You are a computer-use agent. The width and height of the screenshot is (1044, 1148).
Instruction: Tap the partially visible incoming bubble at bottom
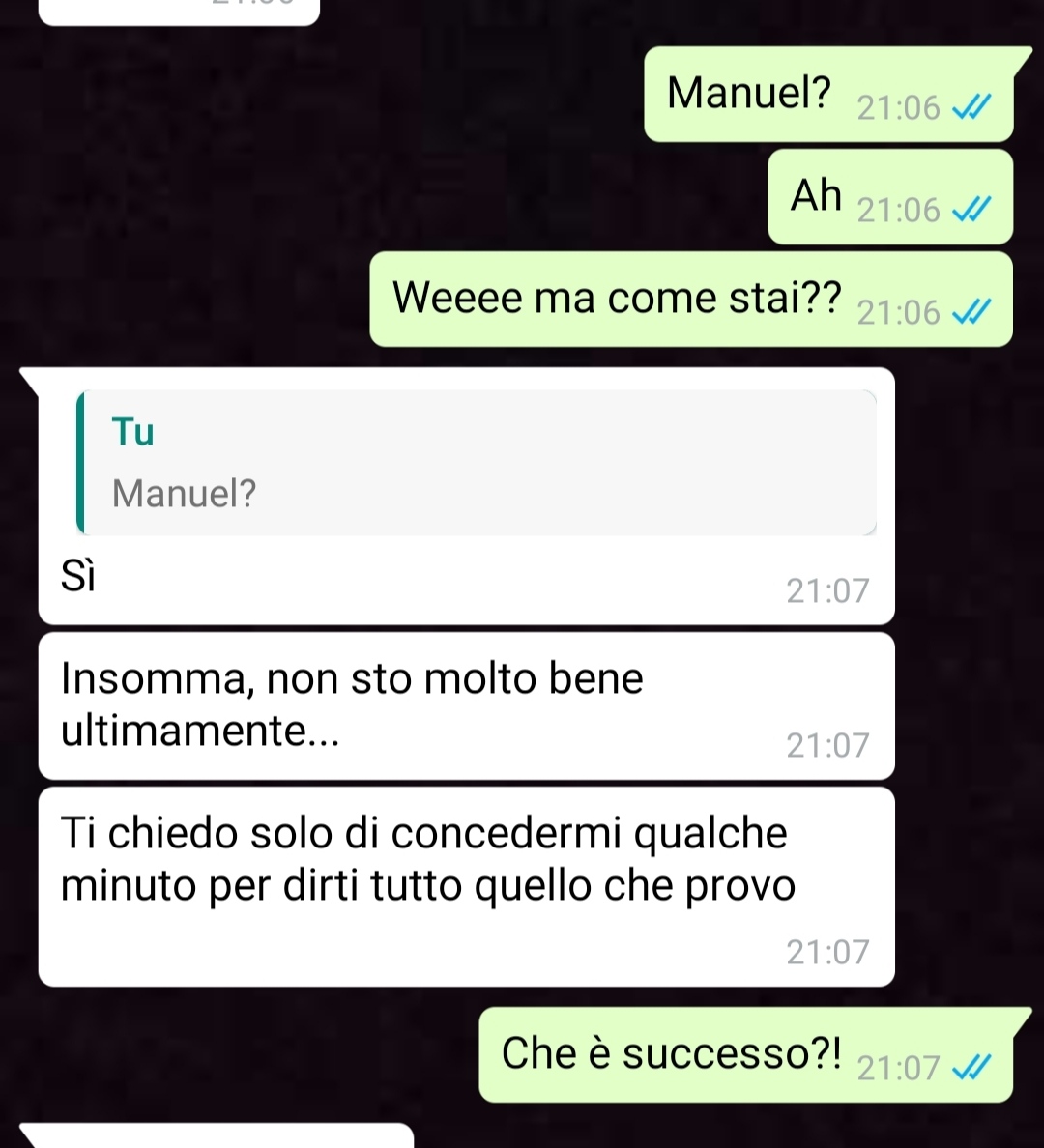pos(217,1135)
